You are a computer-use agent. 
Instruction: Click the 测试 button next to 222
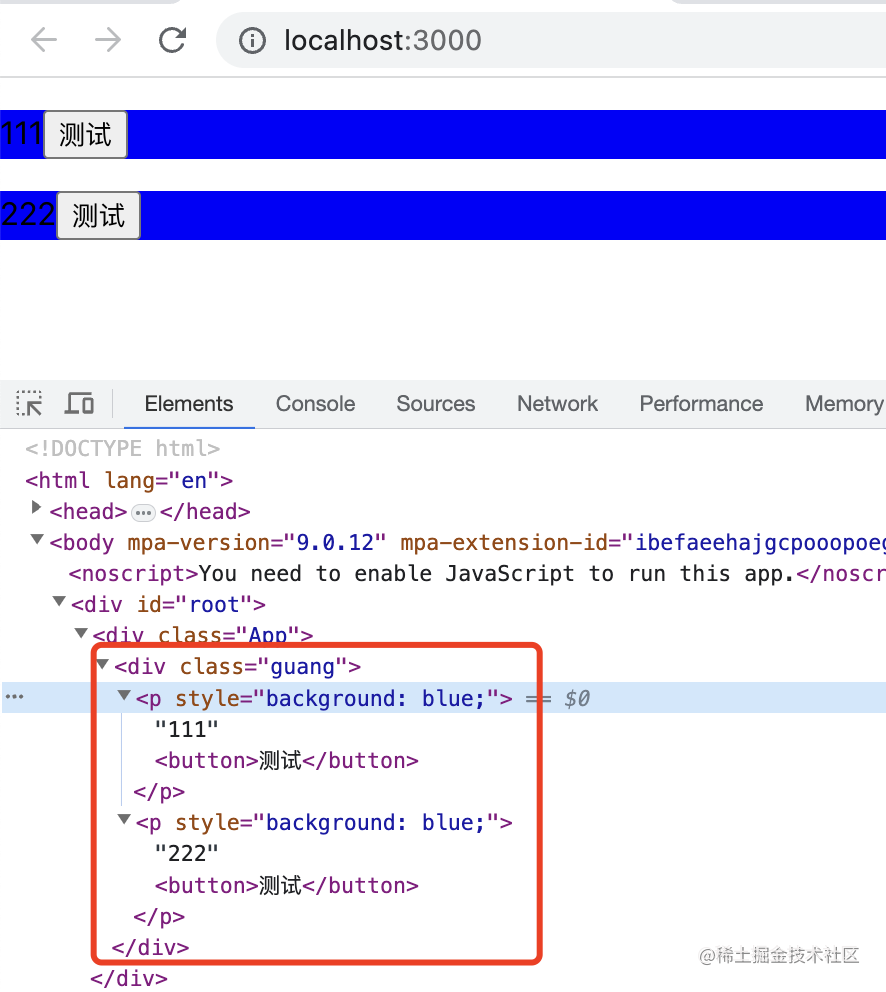tap(98, 216)
